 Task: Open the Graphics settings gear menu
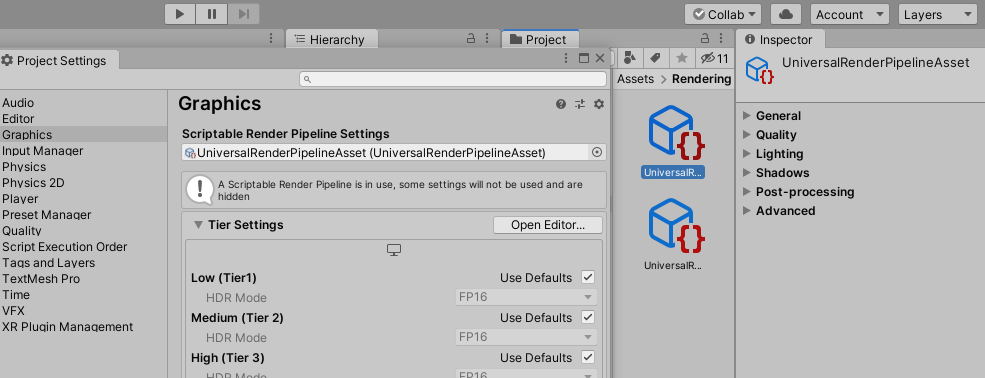599,104
